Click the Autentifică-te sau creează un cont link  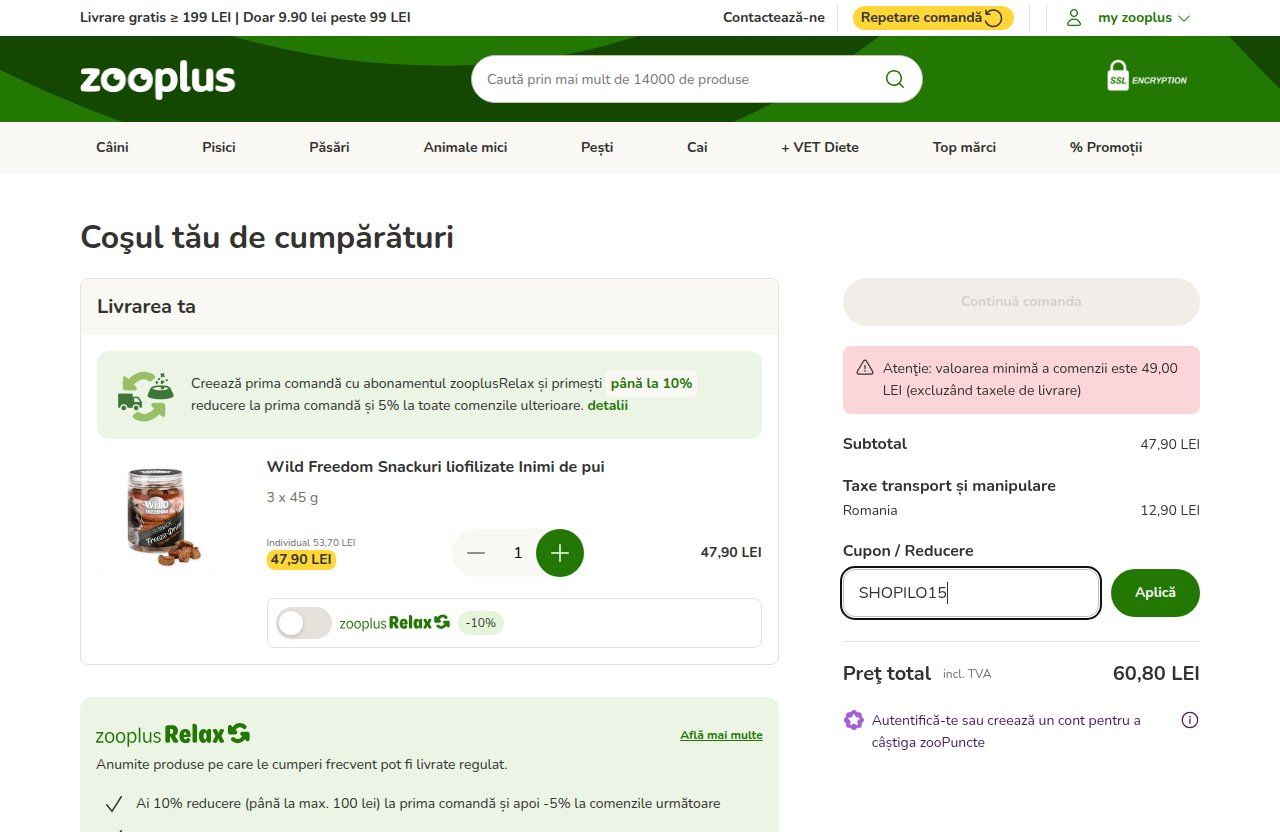[1006, 731]
